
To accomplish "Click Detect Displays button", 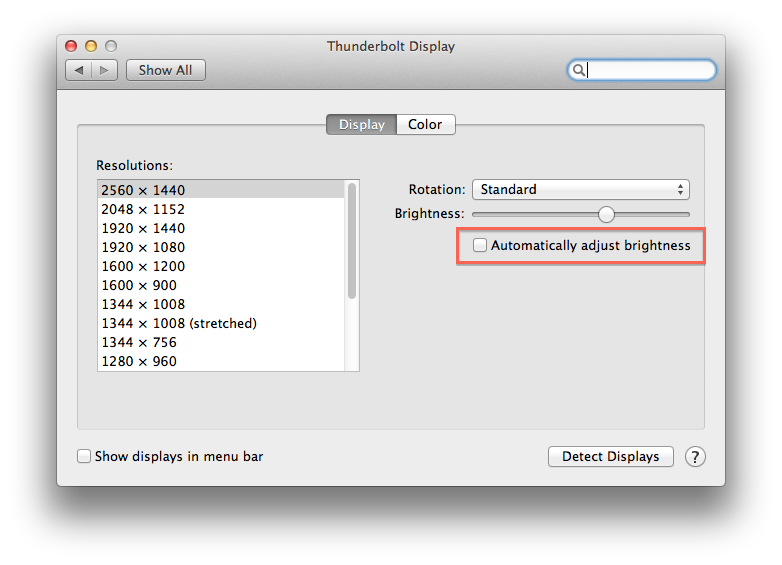I will (x=610, y=456).
